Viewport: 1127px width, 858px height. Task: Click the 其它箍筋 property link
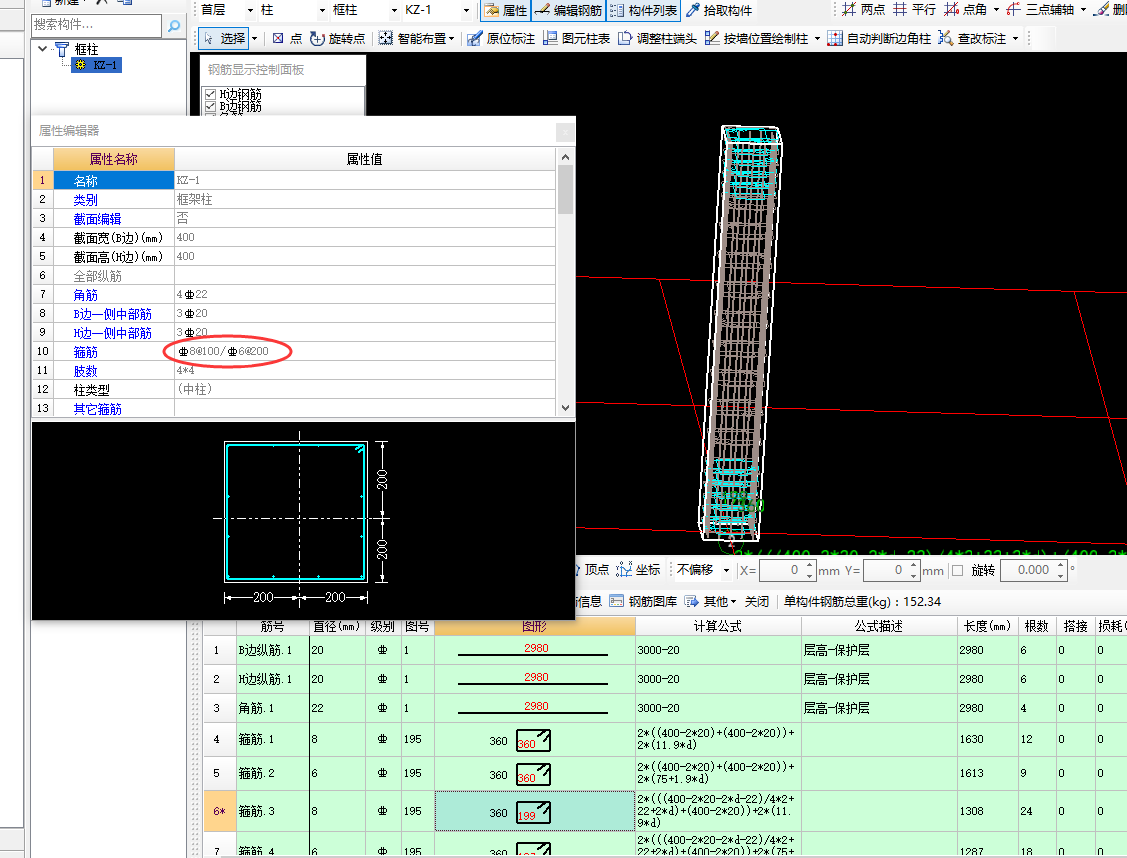pos(97,409)
